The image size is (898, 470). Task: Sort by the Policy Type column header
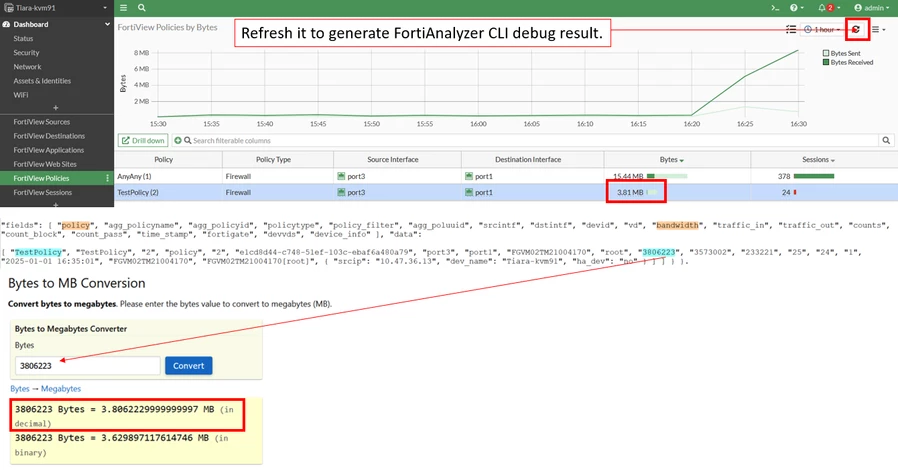point(274,160)
